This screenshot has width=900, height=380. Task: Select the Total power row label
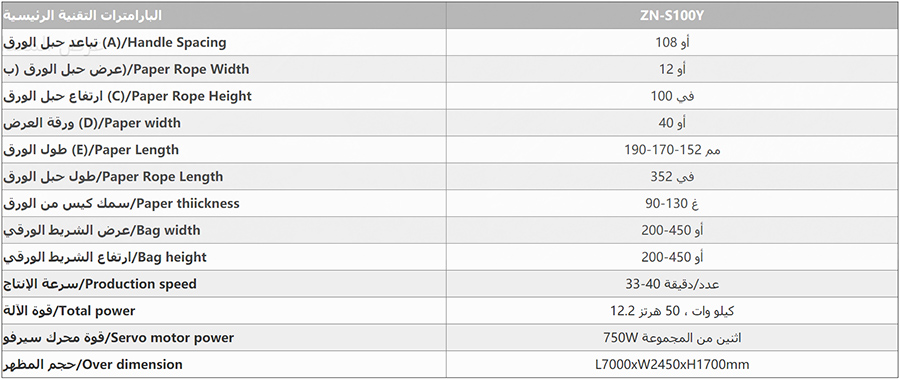69,311
